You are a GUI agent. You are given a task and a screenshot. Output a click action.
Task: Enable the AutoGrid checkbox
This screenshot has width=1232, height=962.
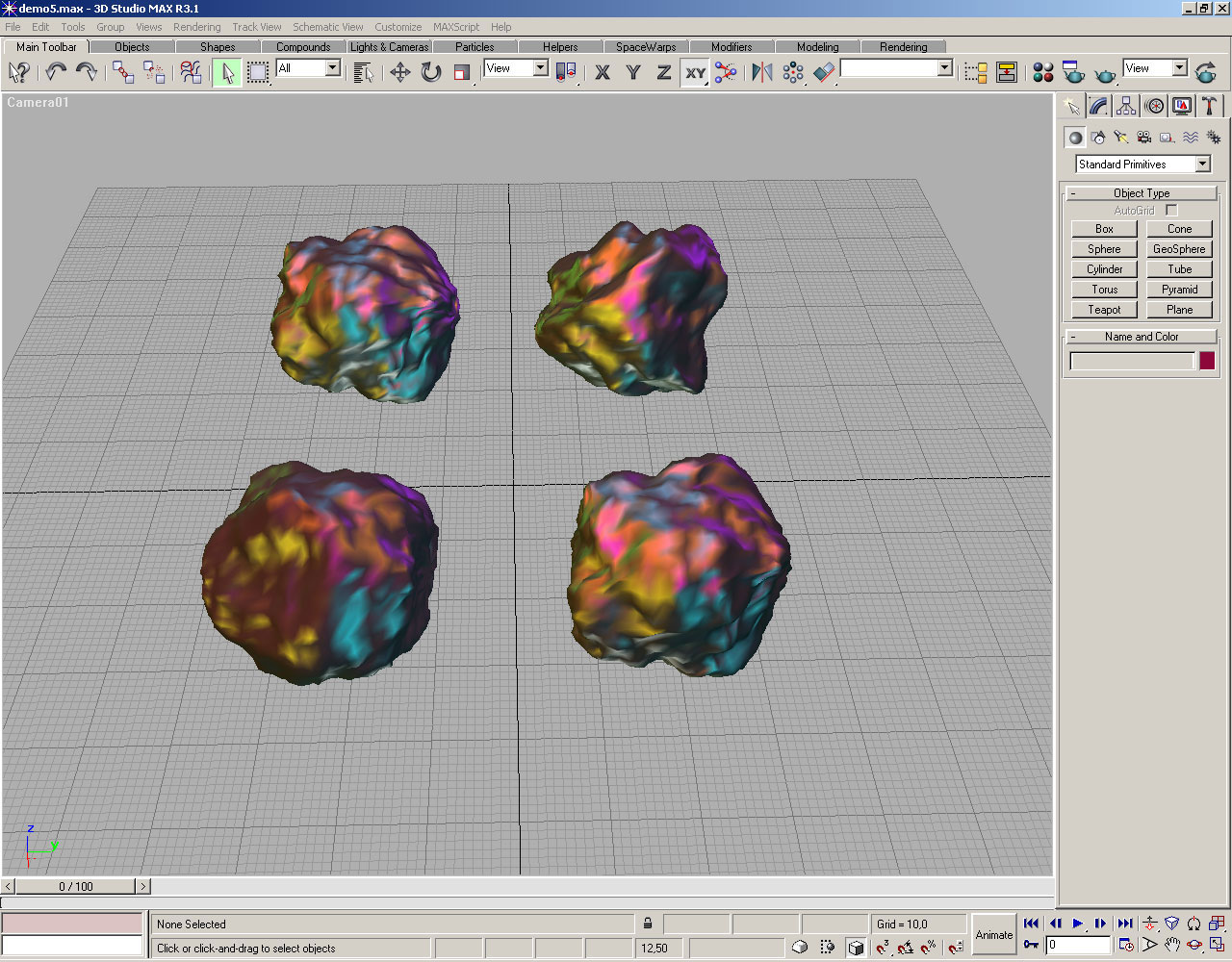(x=1171, y=210)
